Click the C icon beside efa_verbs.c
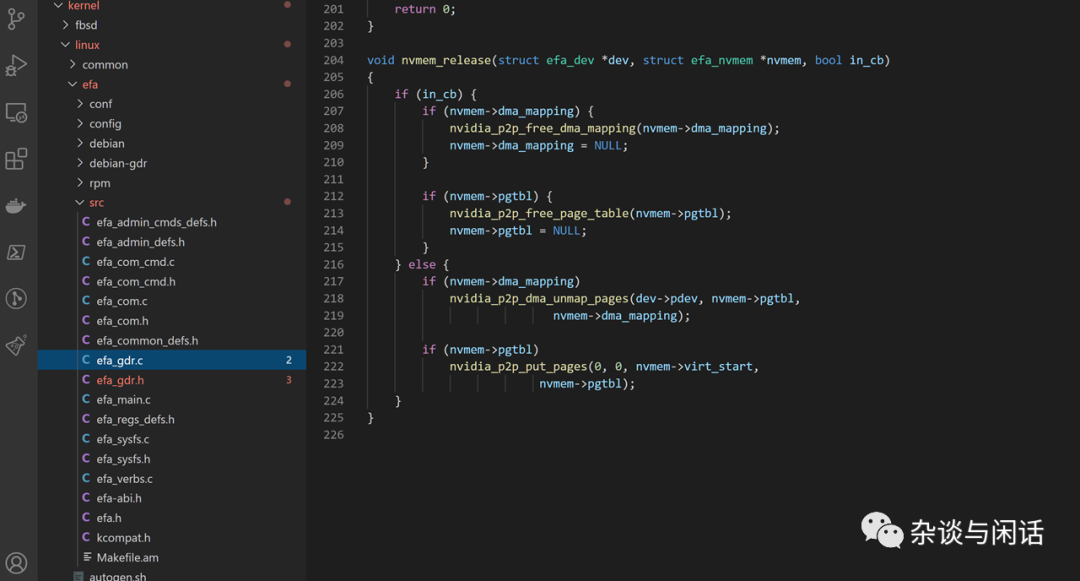Image resolution: width=1080 pixels, height=581 pixels. [86, 478]
